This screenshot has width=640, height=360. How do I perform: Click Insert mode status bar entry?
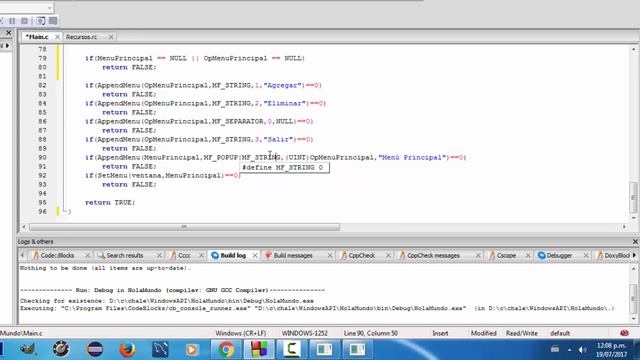[440, 333]
